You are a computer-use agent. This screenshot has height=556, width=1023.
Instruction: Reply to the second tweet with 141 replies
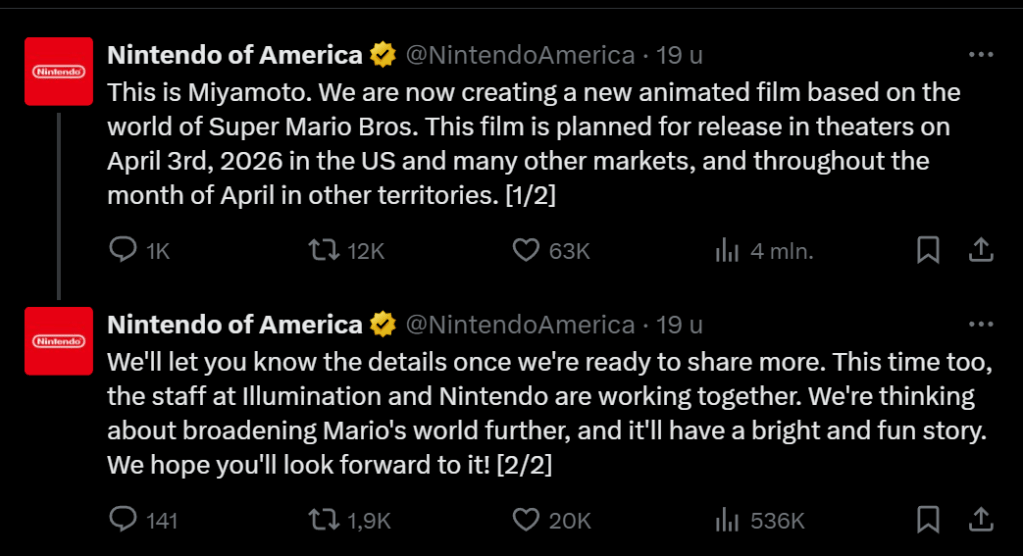point(122,520)
